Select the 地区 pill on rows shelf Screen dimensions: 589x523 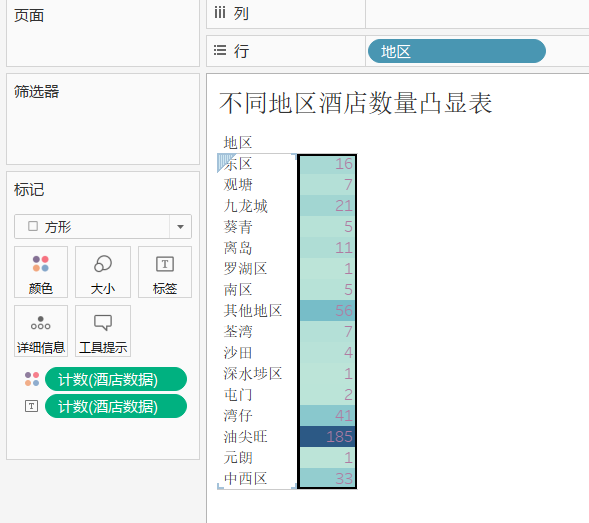click(456, 51)
